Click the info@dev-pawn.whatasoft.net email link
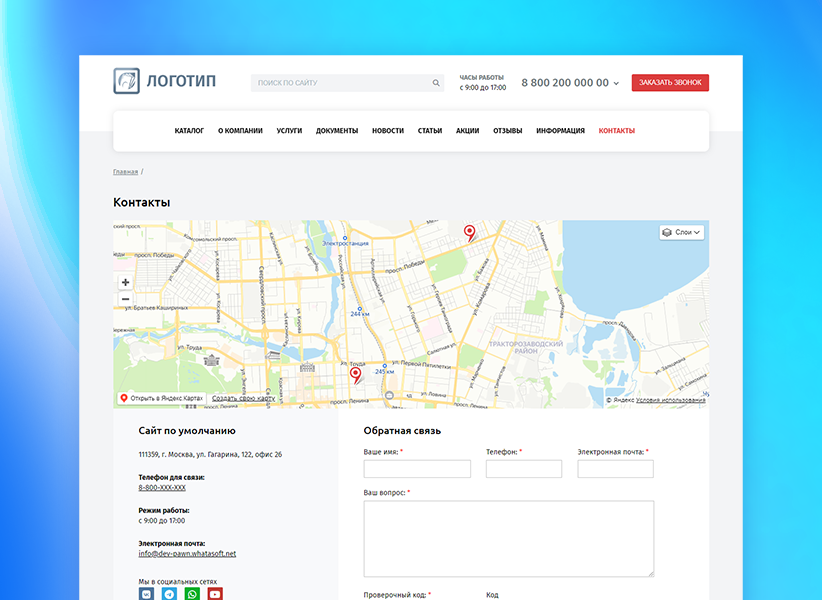The image size is (822, 600). 187,553
